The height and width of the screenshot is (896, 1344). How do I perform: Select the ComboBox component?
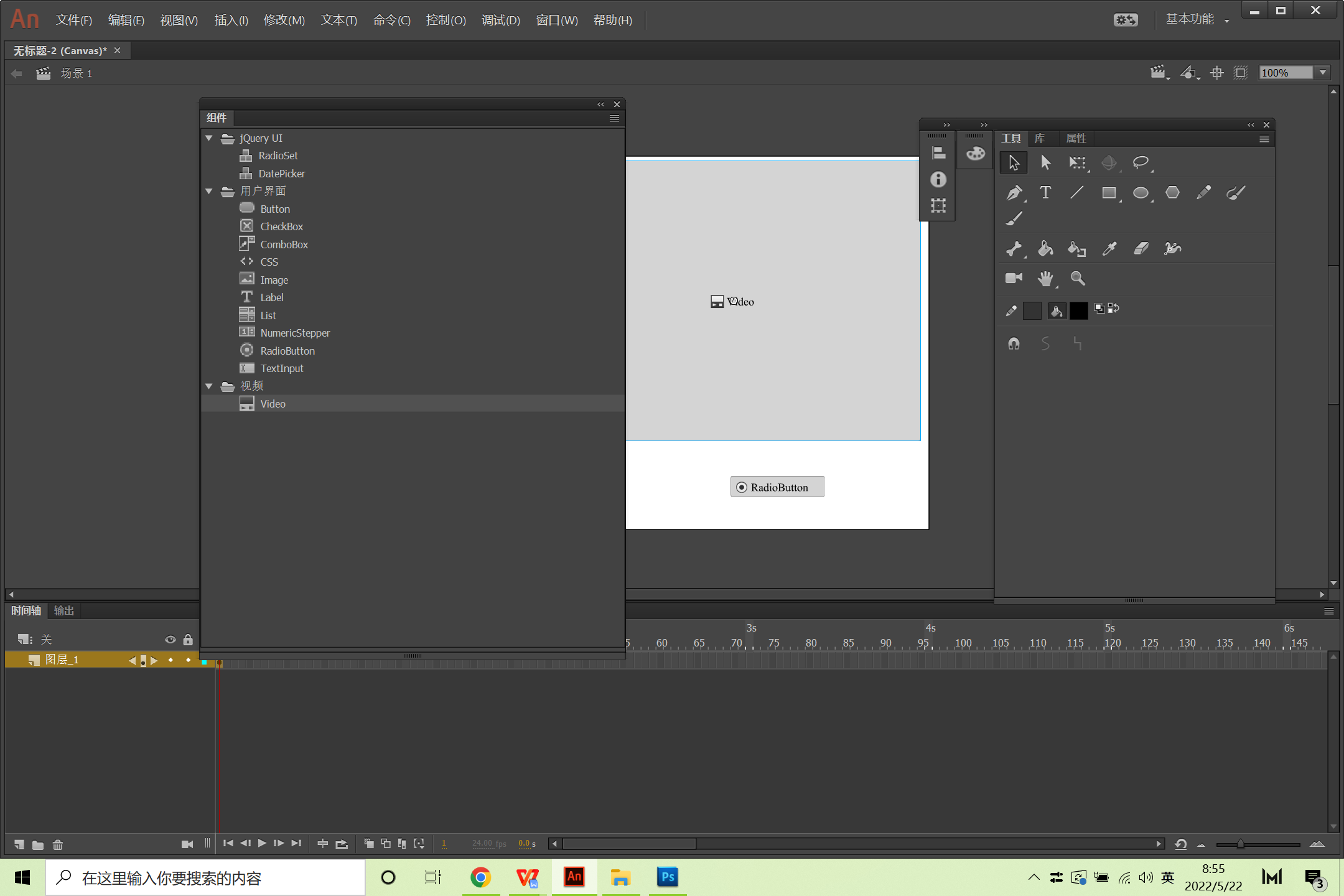284,245
